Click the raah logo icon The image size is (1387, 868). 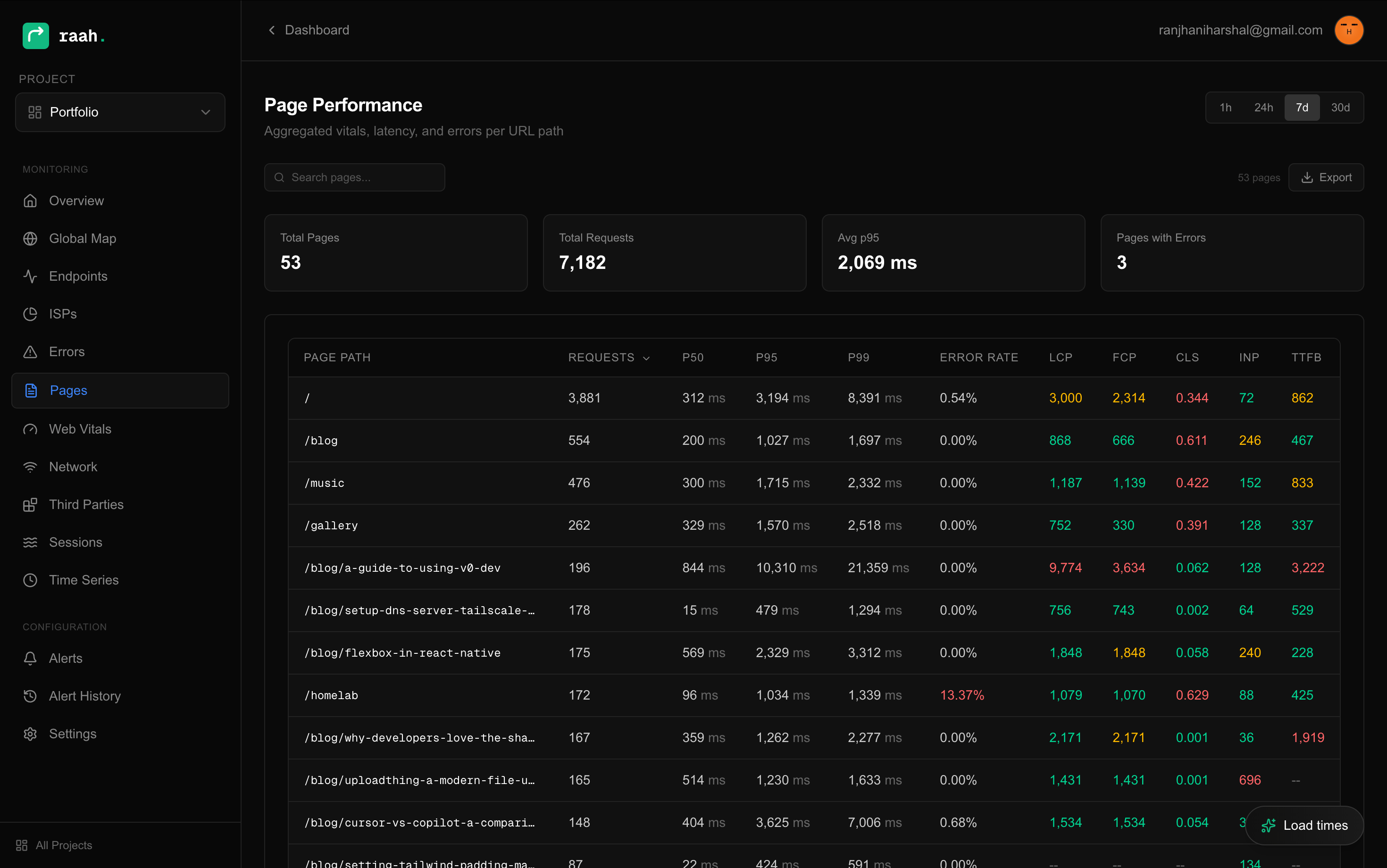(x=35, y=35)
